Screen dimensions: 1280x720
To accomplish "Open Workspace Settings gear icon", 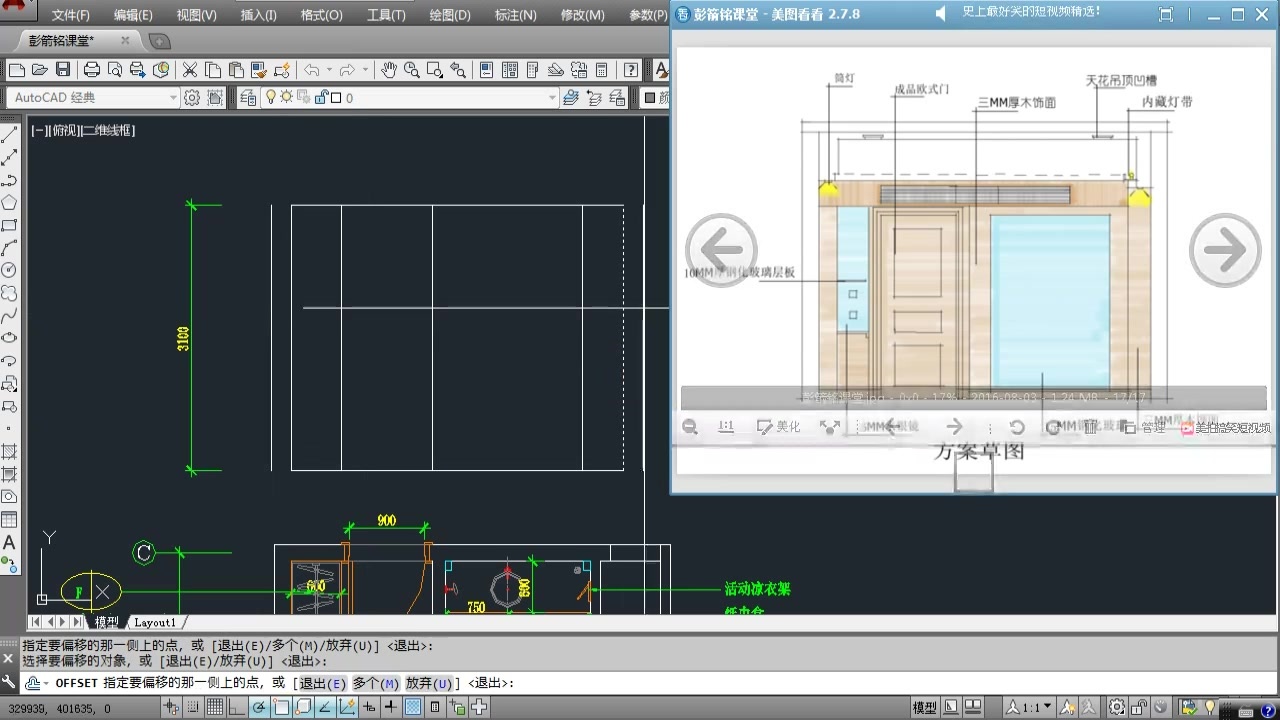I will (x=191, y=97).
